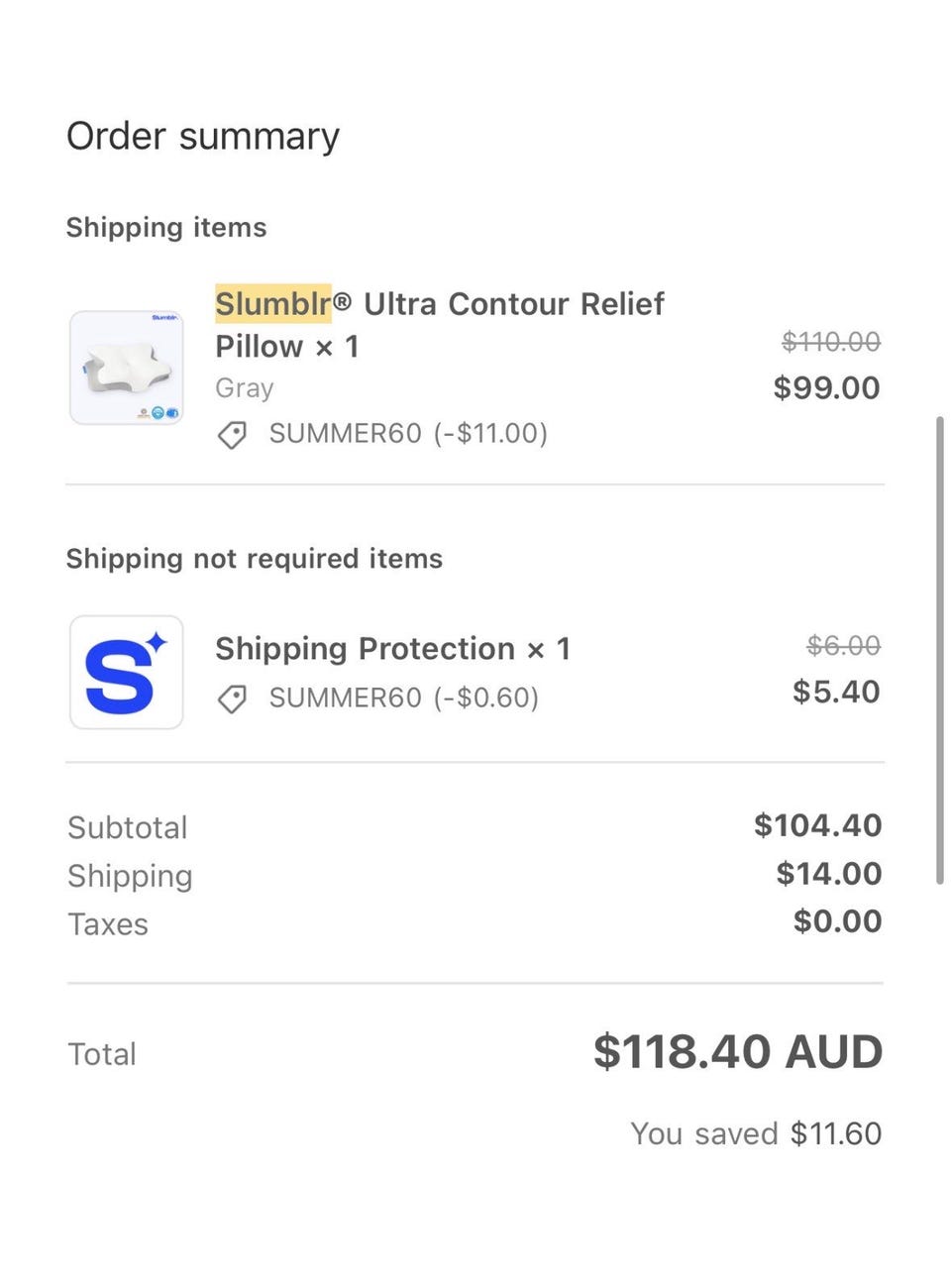Click the discount tag icon beside SUMMER60 (-$0.60)
This screenshot has width=951, height=1288.
tap(232, 698)
